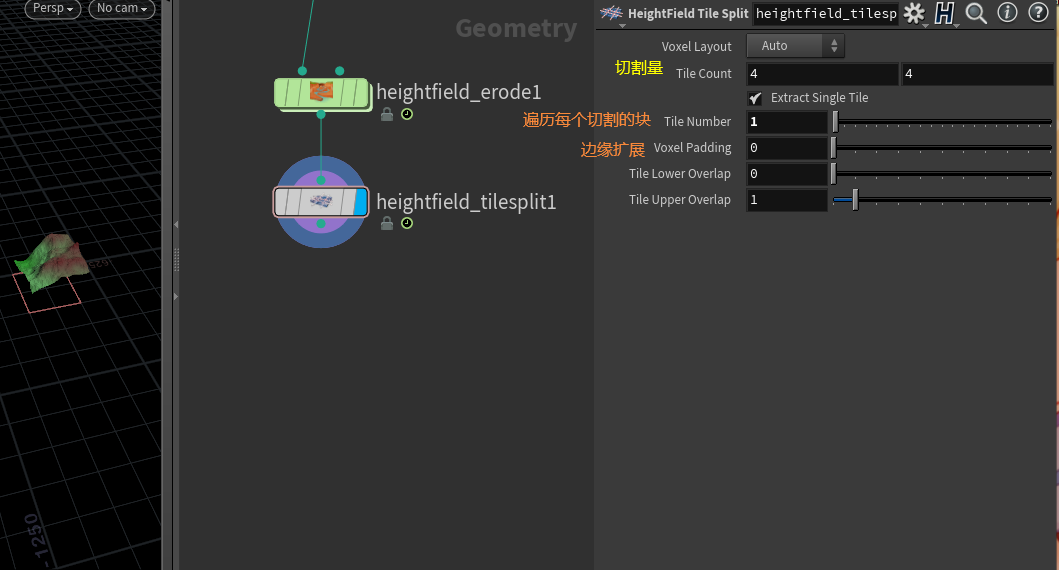
Task: Click the output connector of heightfield_erode1
Action: 321,115
